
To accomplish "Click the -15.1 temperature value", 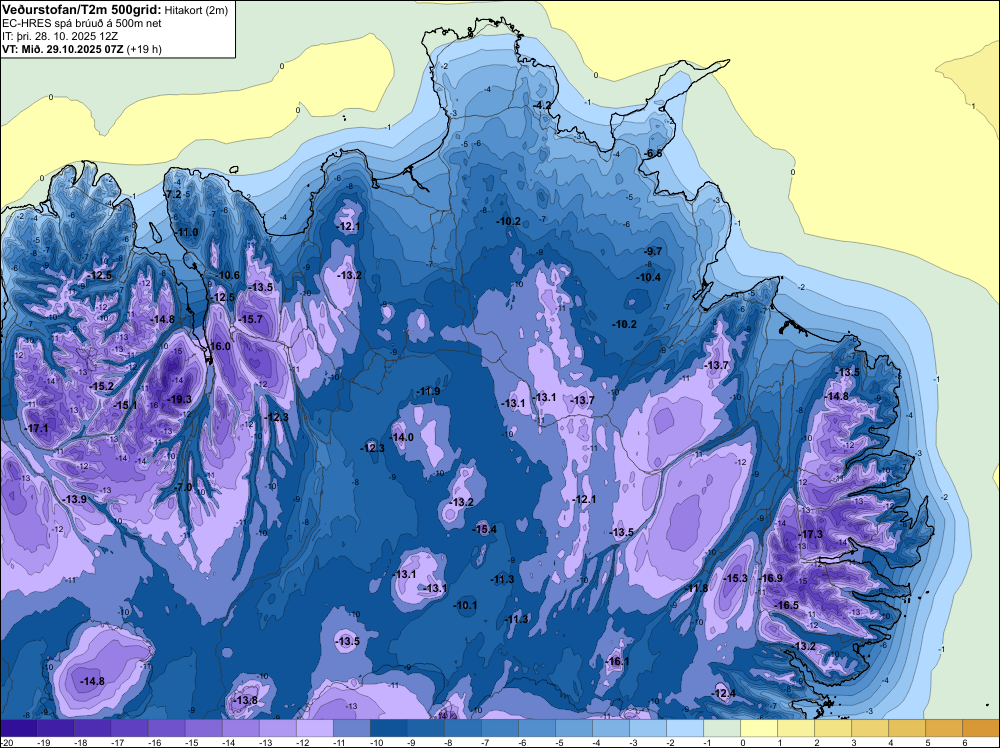I will [125, 405].
